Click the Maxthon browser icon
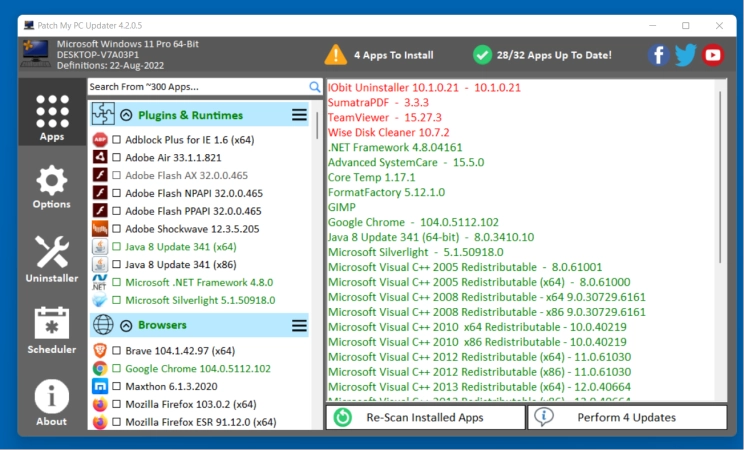 pyautogui.click(x=100, y=386)
